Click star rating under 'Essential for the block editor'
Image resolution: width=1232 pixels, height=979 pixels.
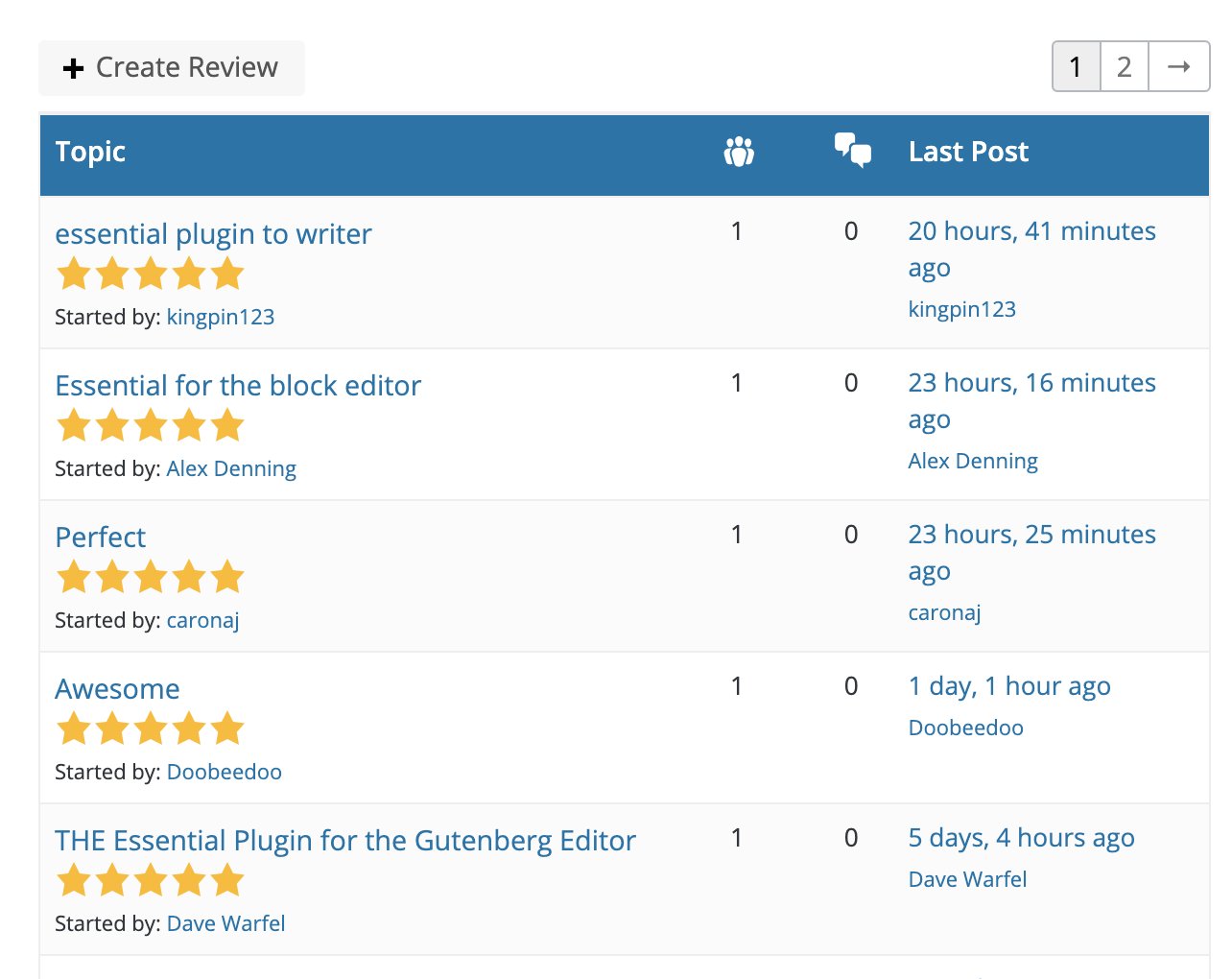coord(151,426)
